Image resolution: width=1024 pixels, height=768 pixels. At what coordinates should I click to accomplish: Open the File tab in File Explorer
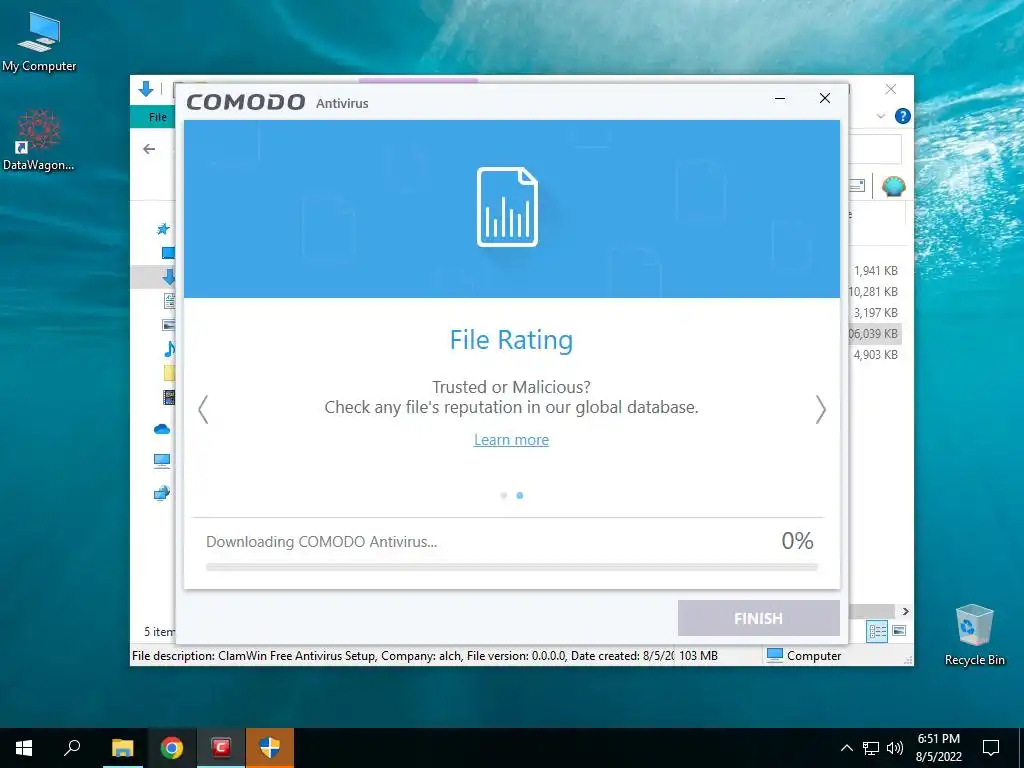[157, 117]
